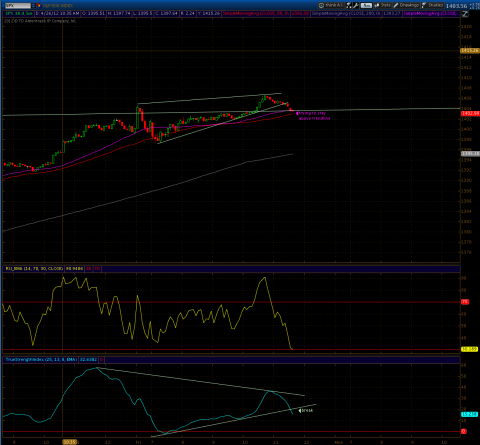480x445 pixels.
Task: Open the 5m timeframe selector
Action: point(366,5)
